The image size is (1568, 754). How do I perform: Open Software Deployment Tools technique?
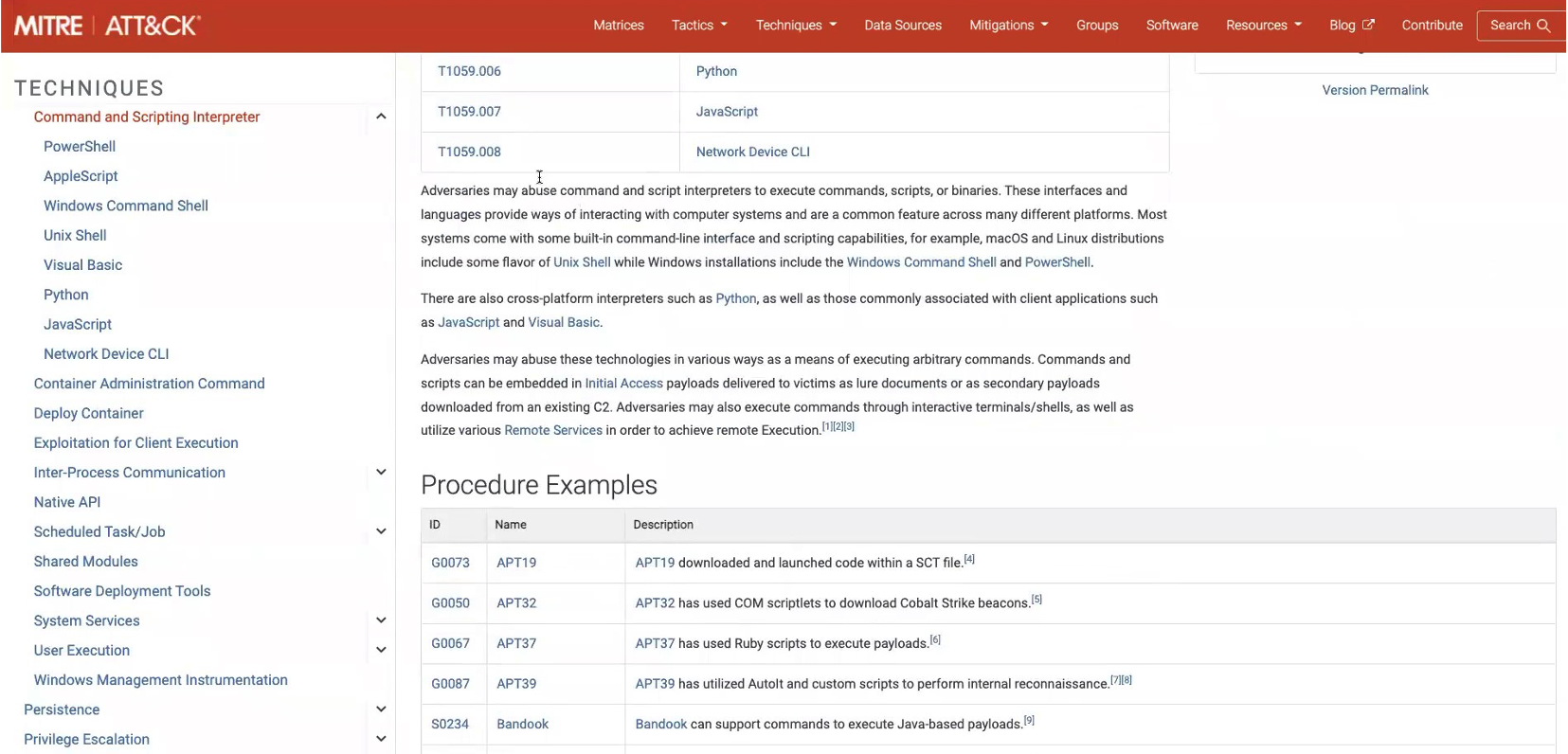pyautogui.click(x=122, y=591)
